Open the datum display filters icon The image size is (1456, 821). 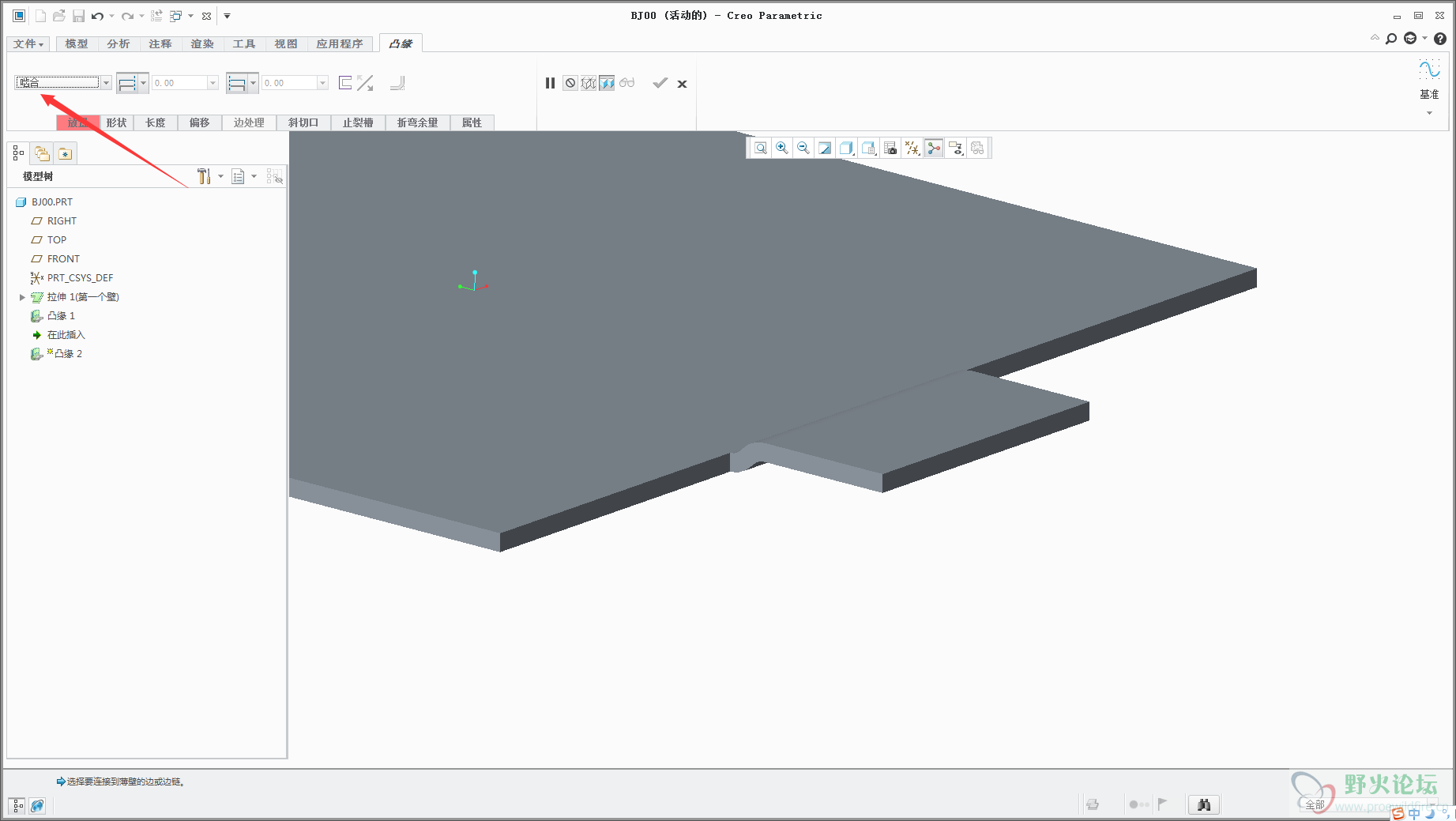[x=912, y=148]
